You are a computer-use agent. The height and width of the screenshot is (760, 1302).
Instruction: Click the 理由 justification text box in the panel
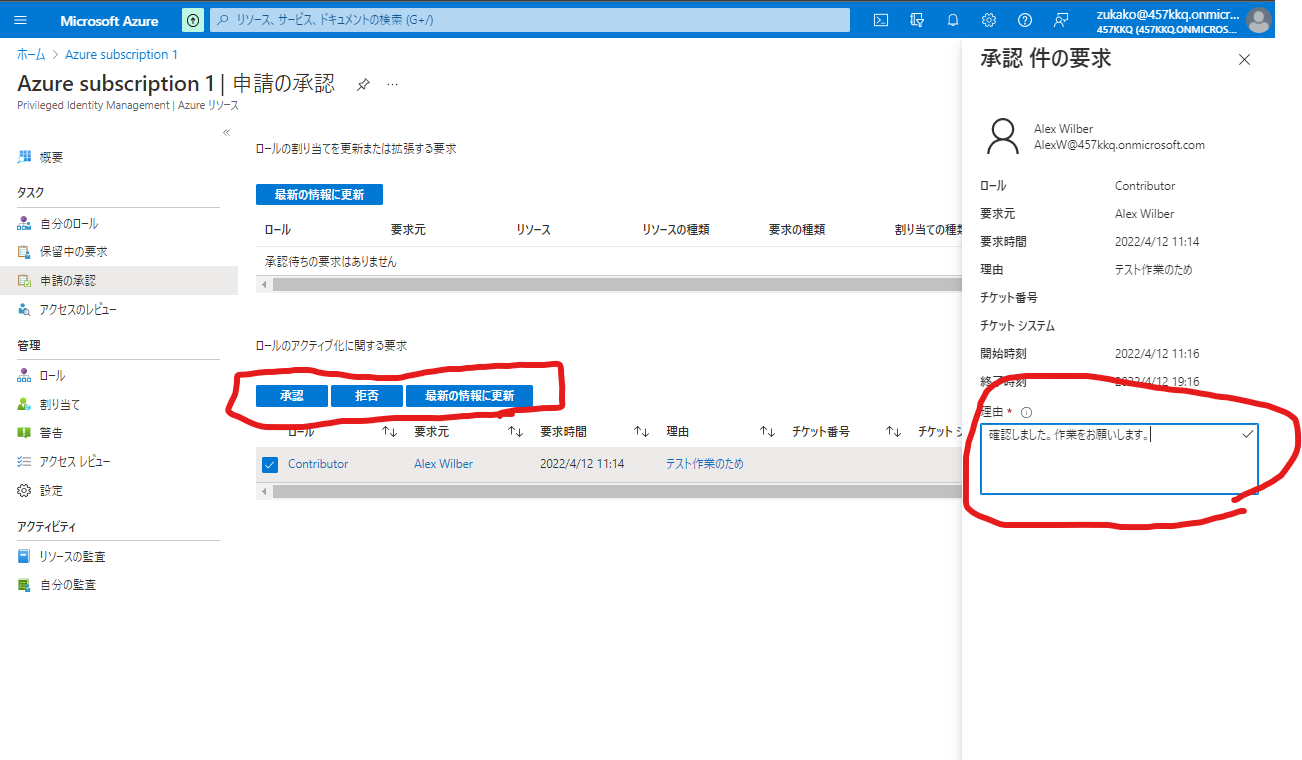point(1119,459)
